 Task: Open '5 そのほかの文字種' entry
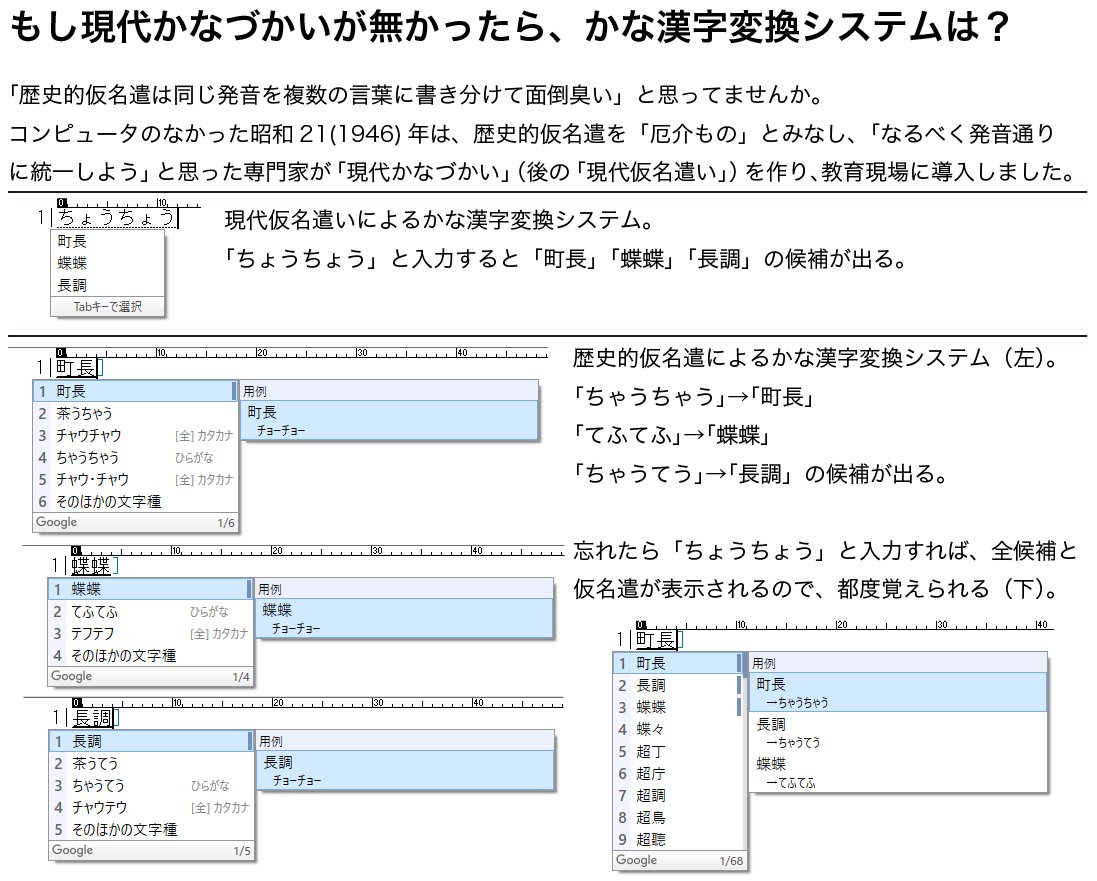click(150, 829)
